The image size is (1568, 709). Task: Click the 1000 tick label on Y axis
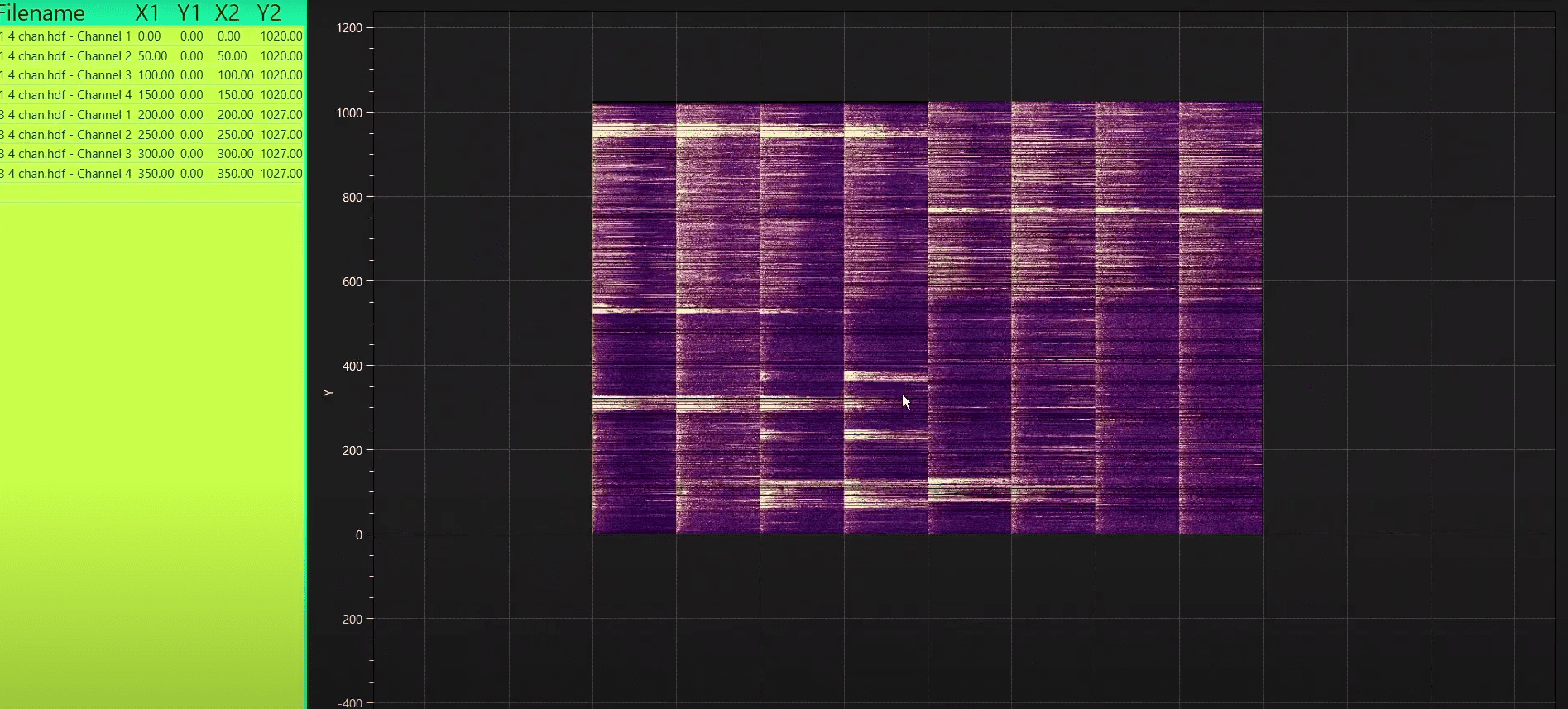(x=349, y=113)
